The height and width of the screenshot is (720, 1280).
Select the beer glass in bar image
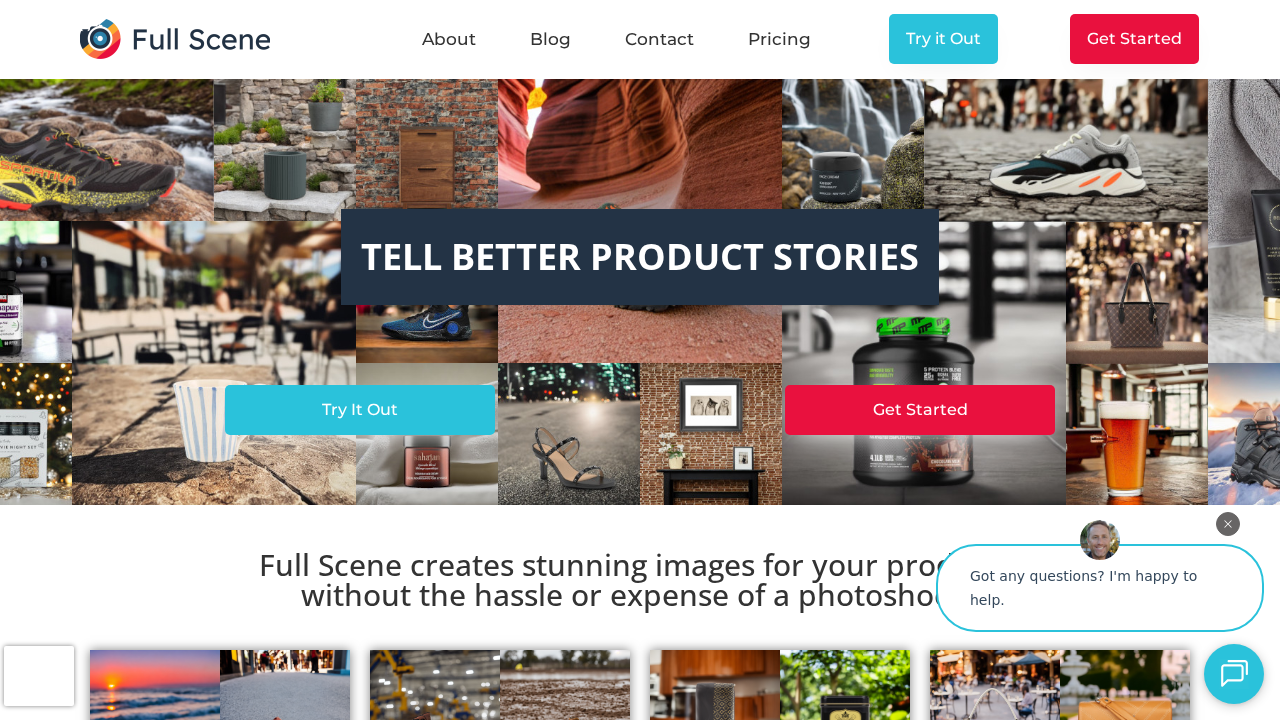click(1137, 434)
